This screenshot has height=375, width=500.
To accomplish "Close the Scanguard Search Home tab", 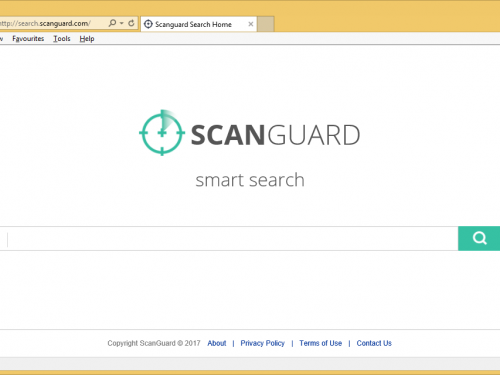I will (x=251, y=24).
